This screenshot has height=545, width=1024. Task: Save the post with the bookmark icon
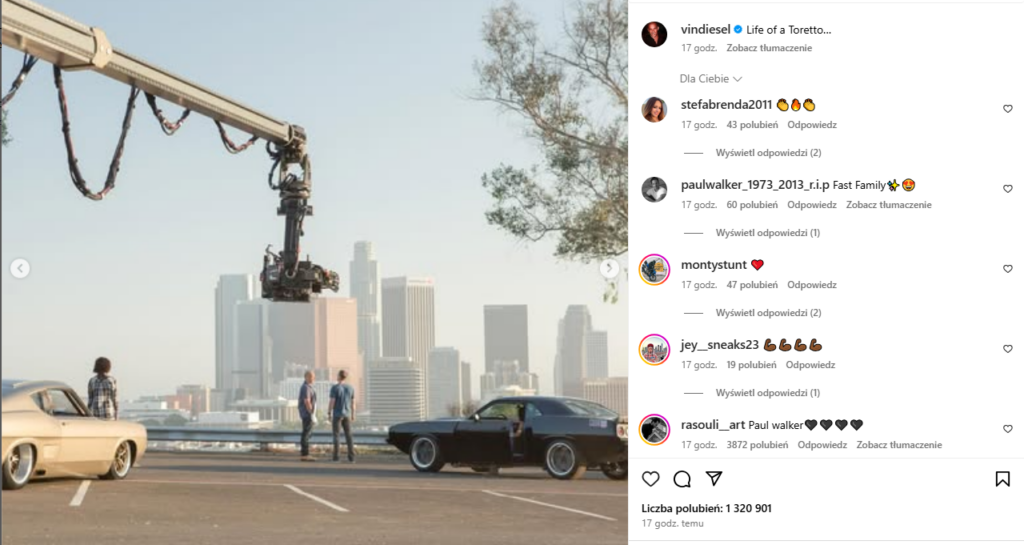click(1002, 479)
